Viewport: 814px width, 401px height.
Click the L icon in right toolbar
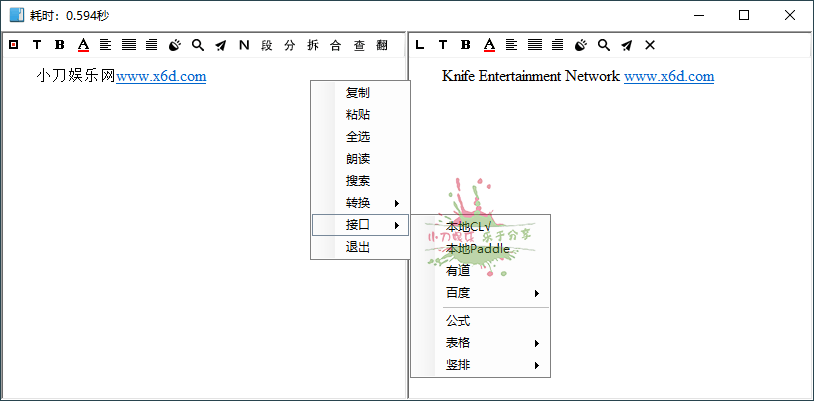[x=420, y=44]
